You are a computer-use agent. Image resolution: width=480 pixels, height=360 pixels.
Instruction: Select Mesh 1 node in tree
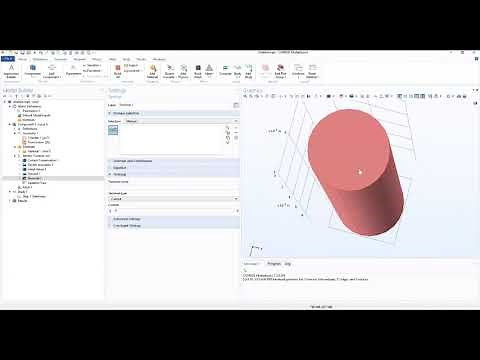click(25, 187)
